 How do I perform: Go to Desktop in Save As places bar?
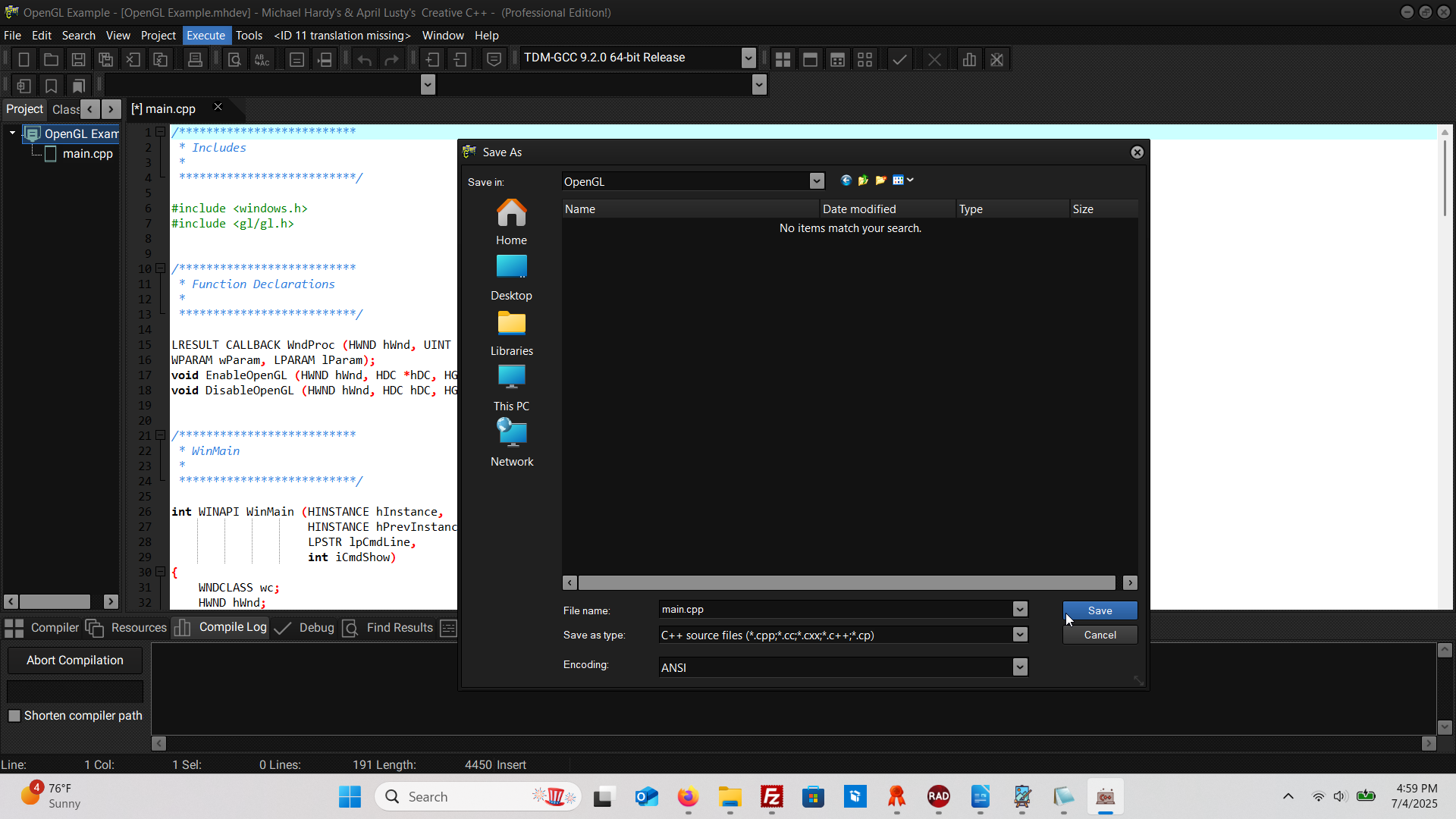pos(512,278)
